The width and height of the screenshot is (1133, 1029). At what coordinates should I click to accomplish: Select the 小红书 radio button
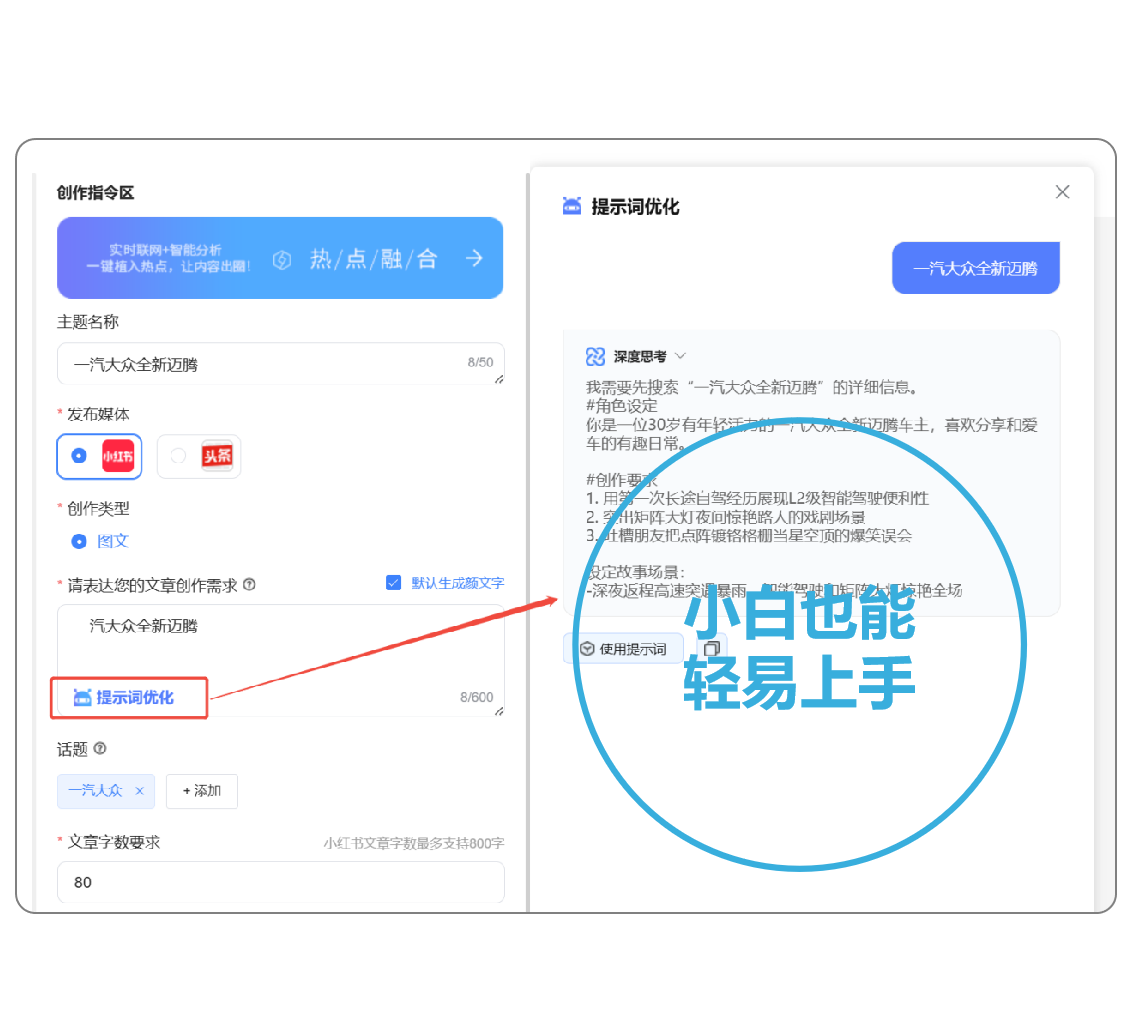78,456
